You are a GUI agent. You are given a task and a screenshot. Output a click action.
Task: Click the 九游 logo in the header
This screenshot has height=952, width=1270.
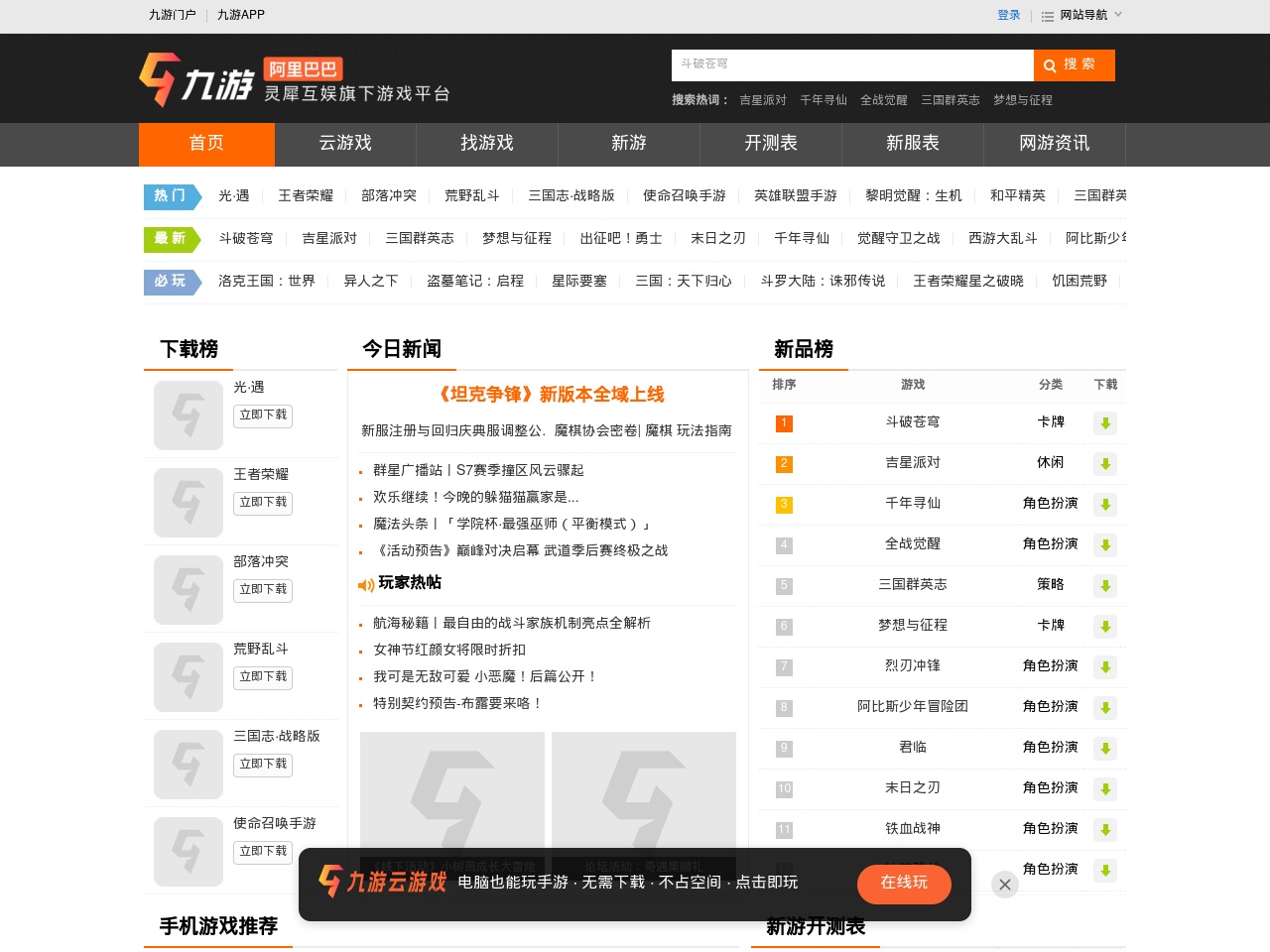[196, 79]
